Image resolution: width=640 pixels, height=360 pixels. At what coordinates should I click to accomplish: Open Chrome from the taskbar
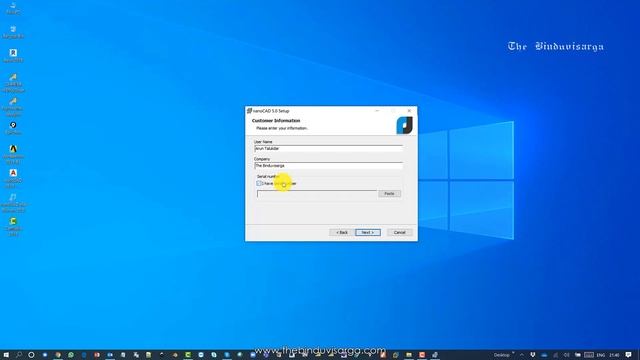click(x=58, y=355)
